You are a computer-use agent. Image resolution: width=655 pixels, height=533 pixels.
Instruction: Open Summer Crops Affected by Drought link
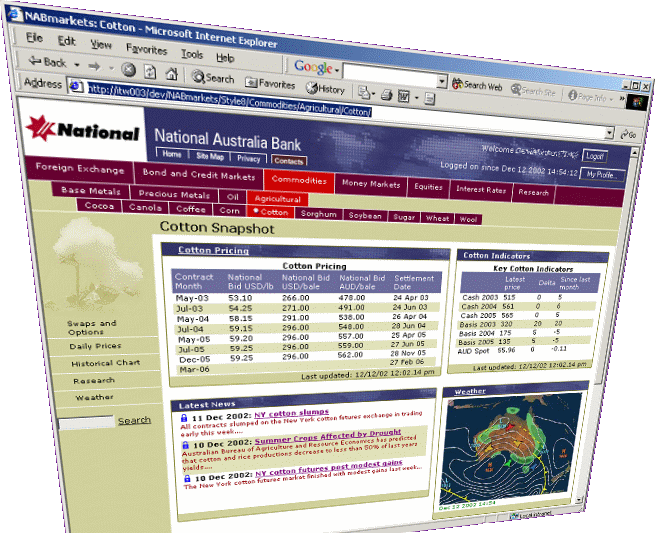coord(328,436)
